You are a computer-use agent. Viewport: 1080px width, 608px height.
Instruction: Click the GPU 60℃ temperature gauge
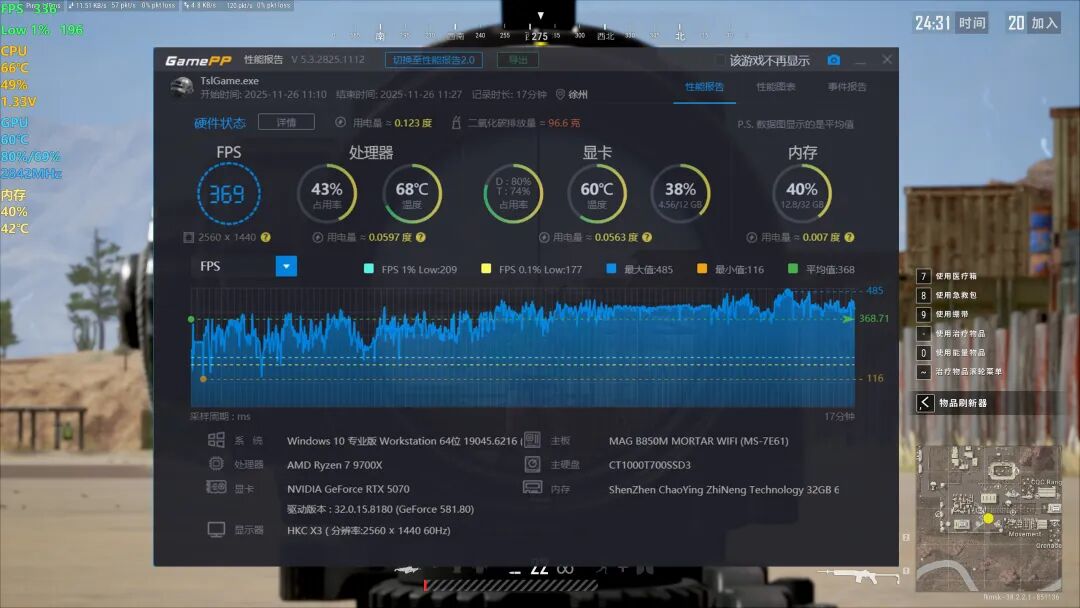tap(596, 193)
